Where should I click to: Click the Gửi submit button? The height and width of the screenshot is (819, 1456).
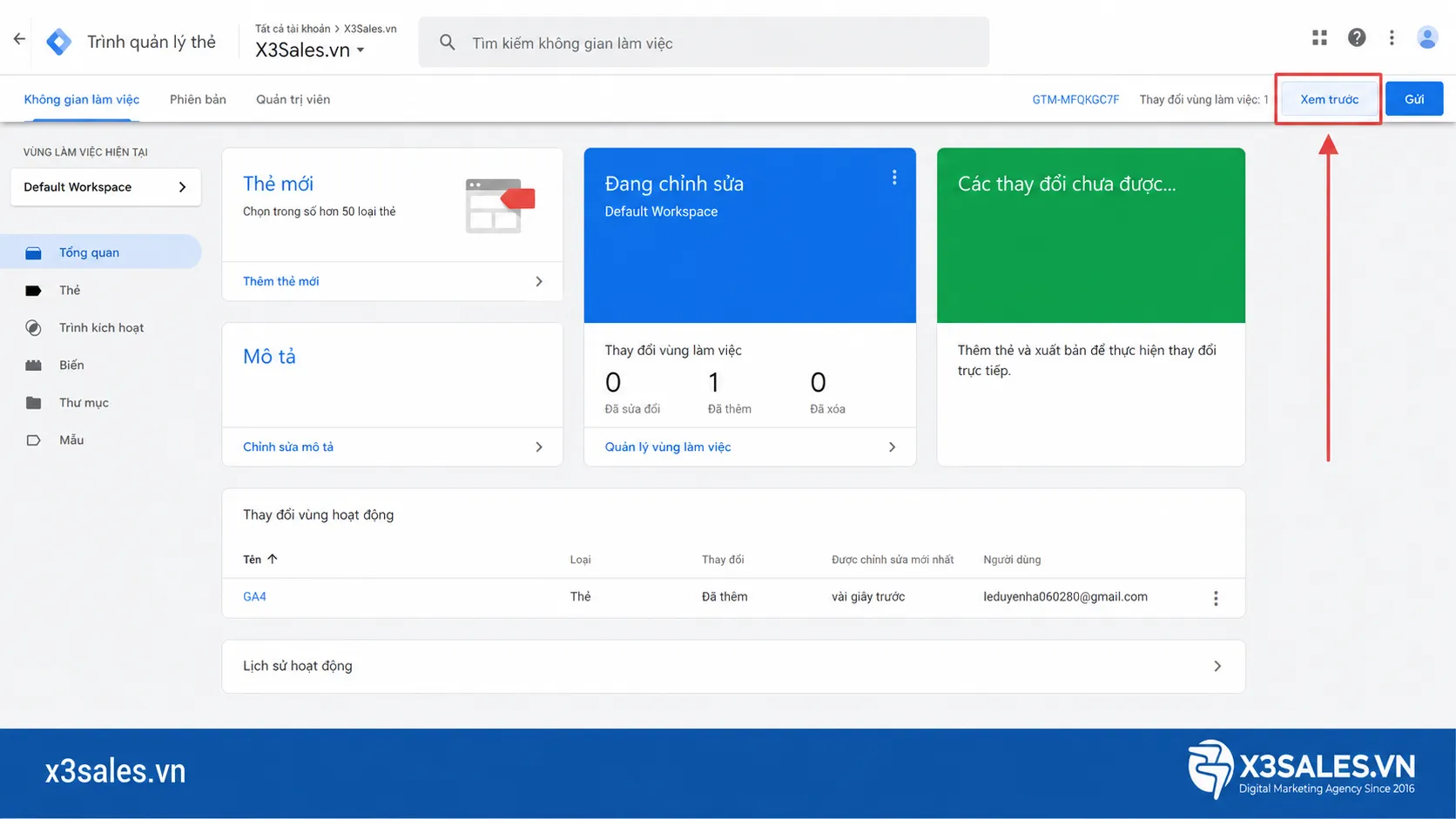pyautogui.click(x=1414, y=99)
